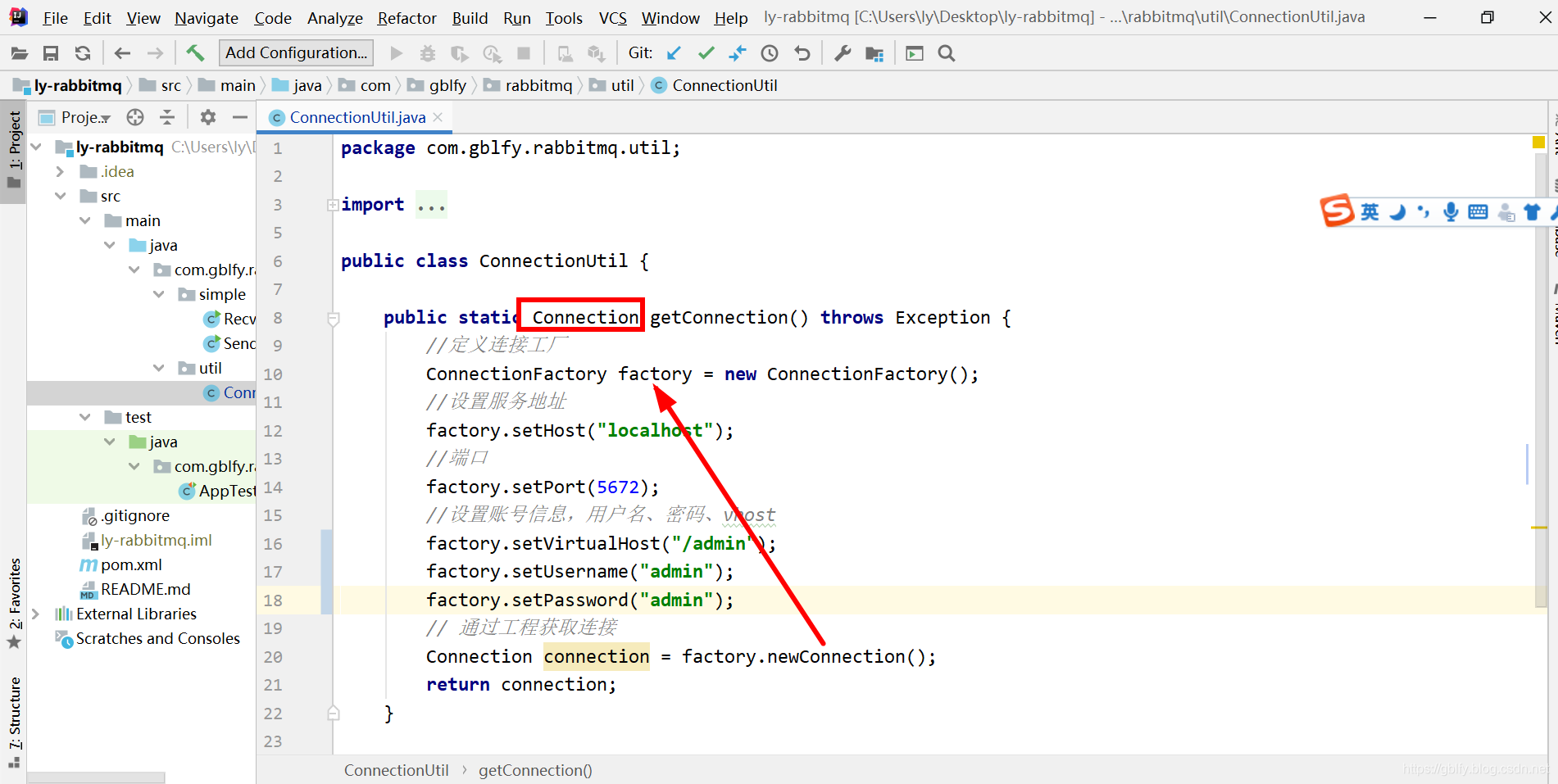Synchronize files with the refresh icon
Viewport: 1558px width, 784px height.
[83, 53]
